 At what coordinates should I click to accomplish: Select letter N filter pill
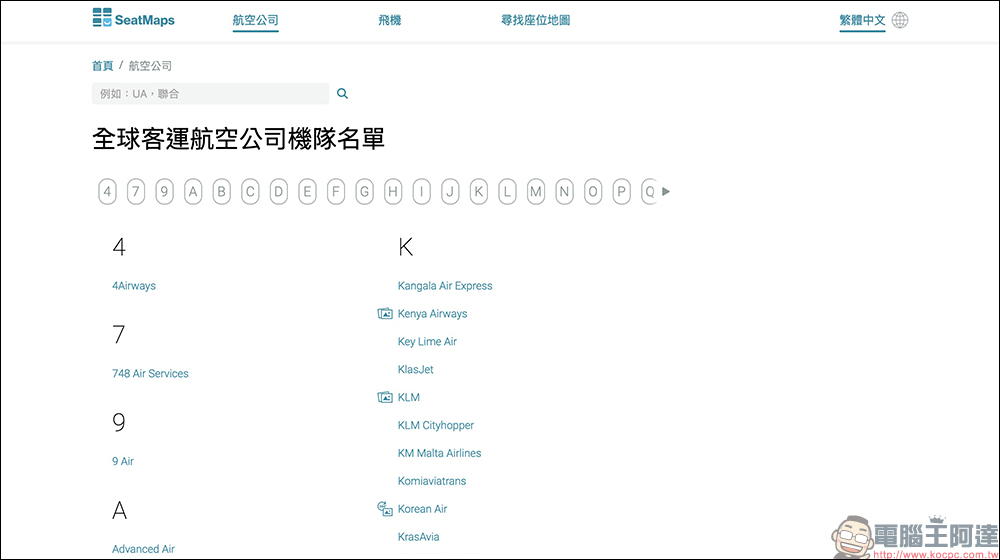564,191
